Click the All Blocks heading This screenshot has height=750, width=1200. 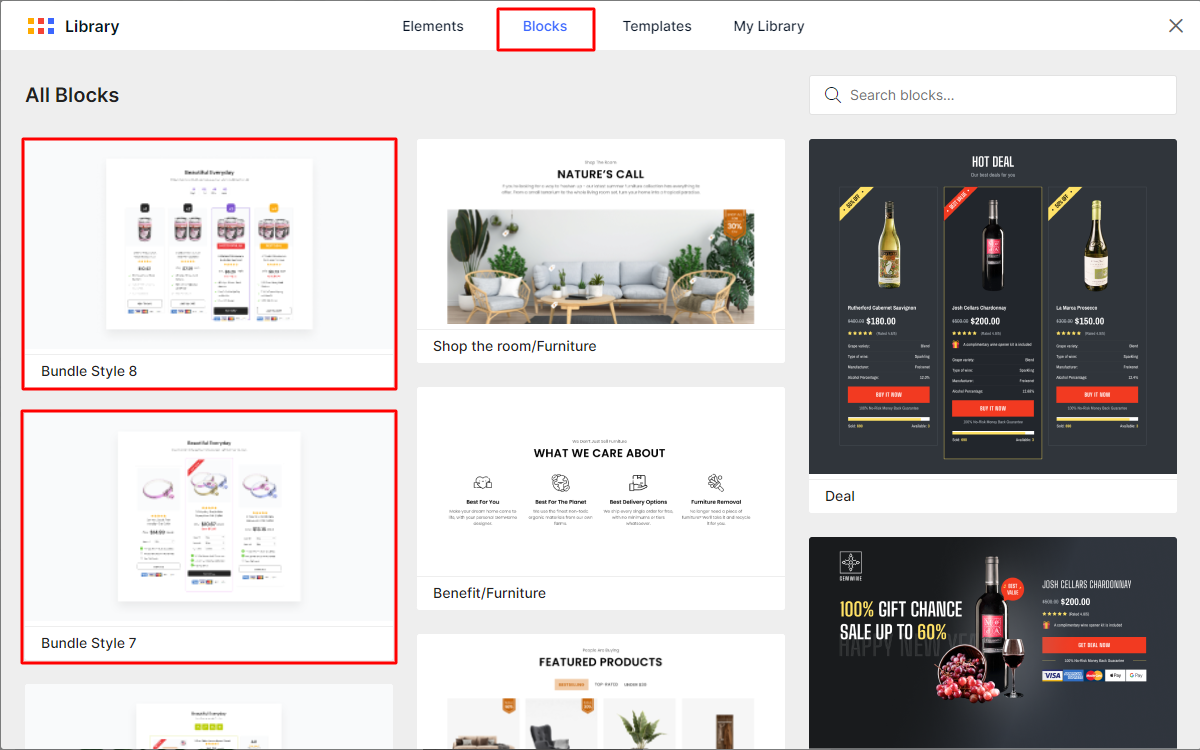point(72,95)
